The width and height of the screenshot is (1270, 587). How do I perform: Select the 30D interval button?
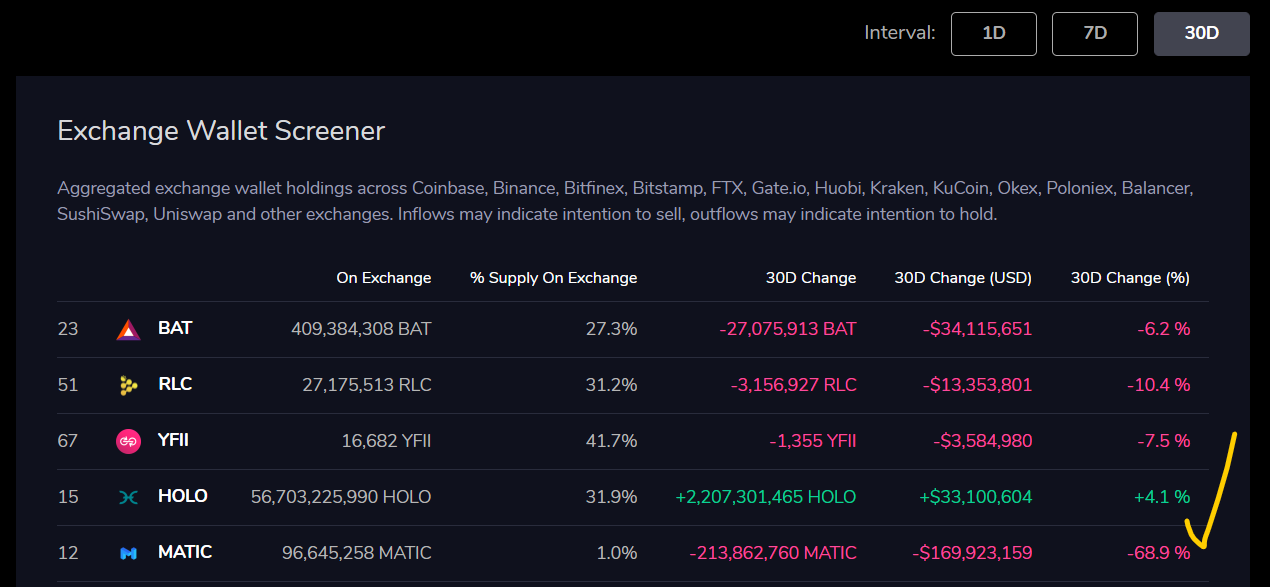pyautogui.click(x=1201, y=33)
